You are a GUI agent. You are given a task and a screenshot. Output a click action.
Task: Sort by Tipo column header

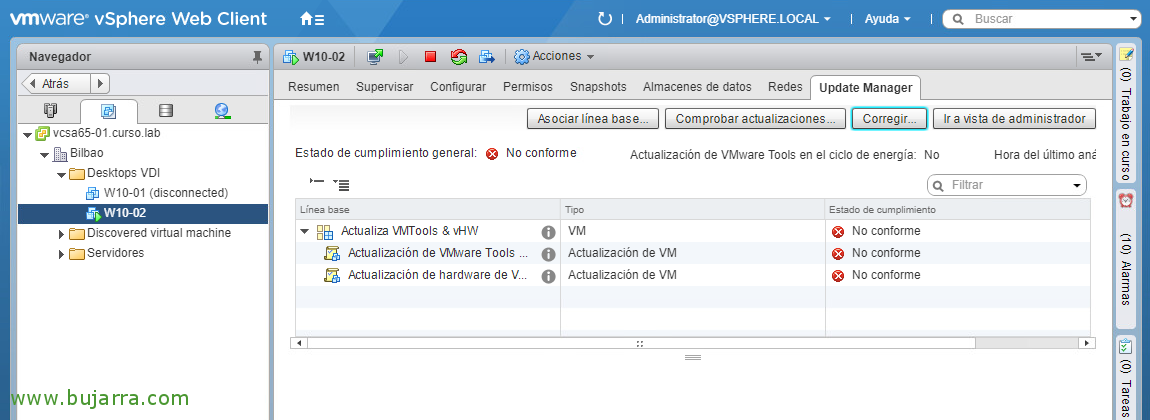pyautogui.click(x=693, y=210)
